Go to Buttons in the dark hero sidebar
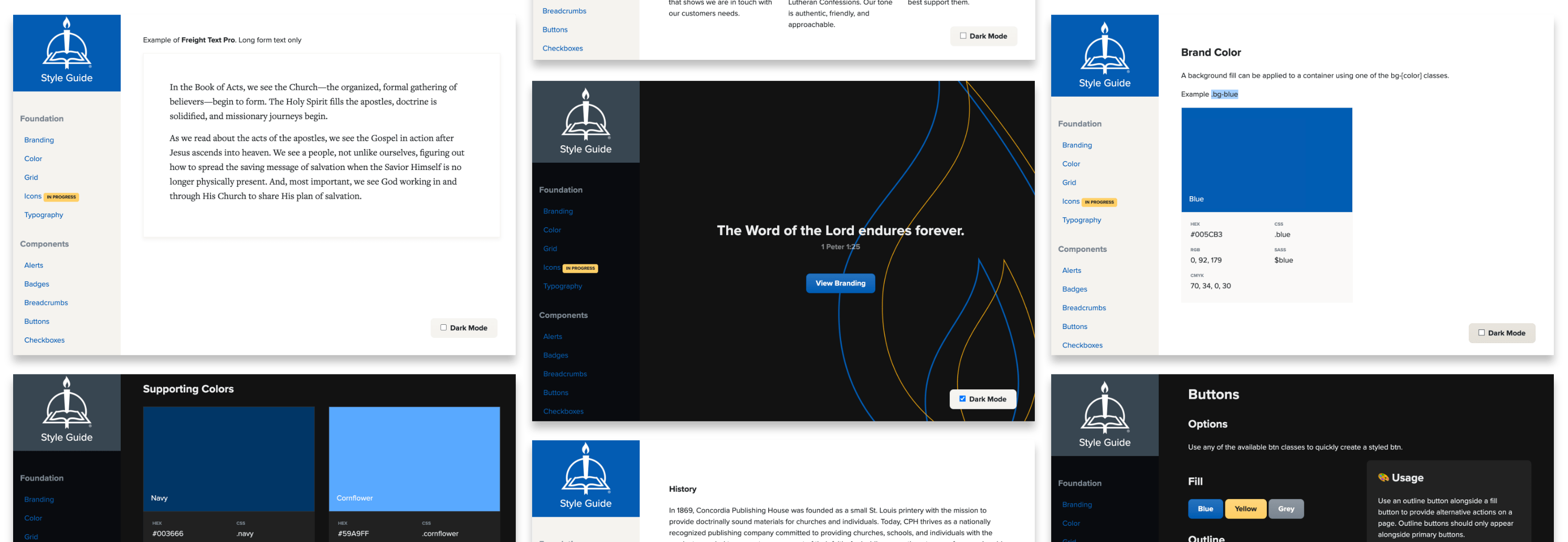This screenshot has height=542, width=1568. [x=556, y=392]
